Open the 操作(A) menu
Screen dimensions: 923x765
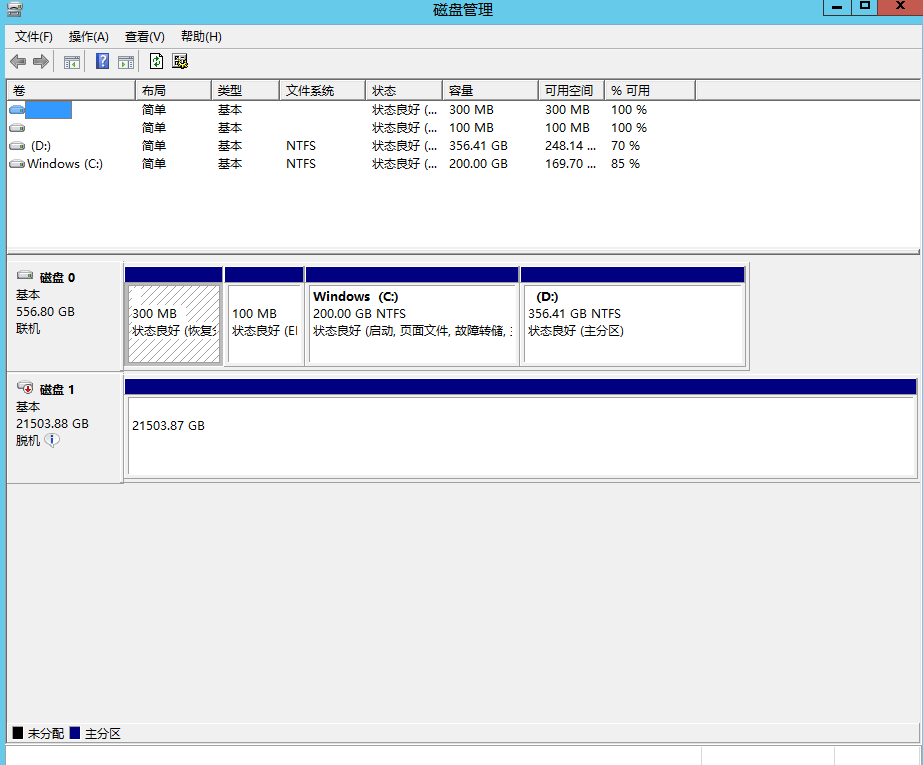tap(88, 37)
